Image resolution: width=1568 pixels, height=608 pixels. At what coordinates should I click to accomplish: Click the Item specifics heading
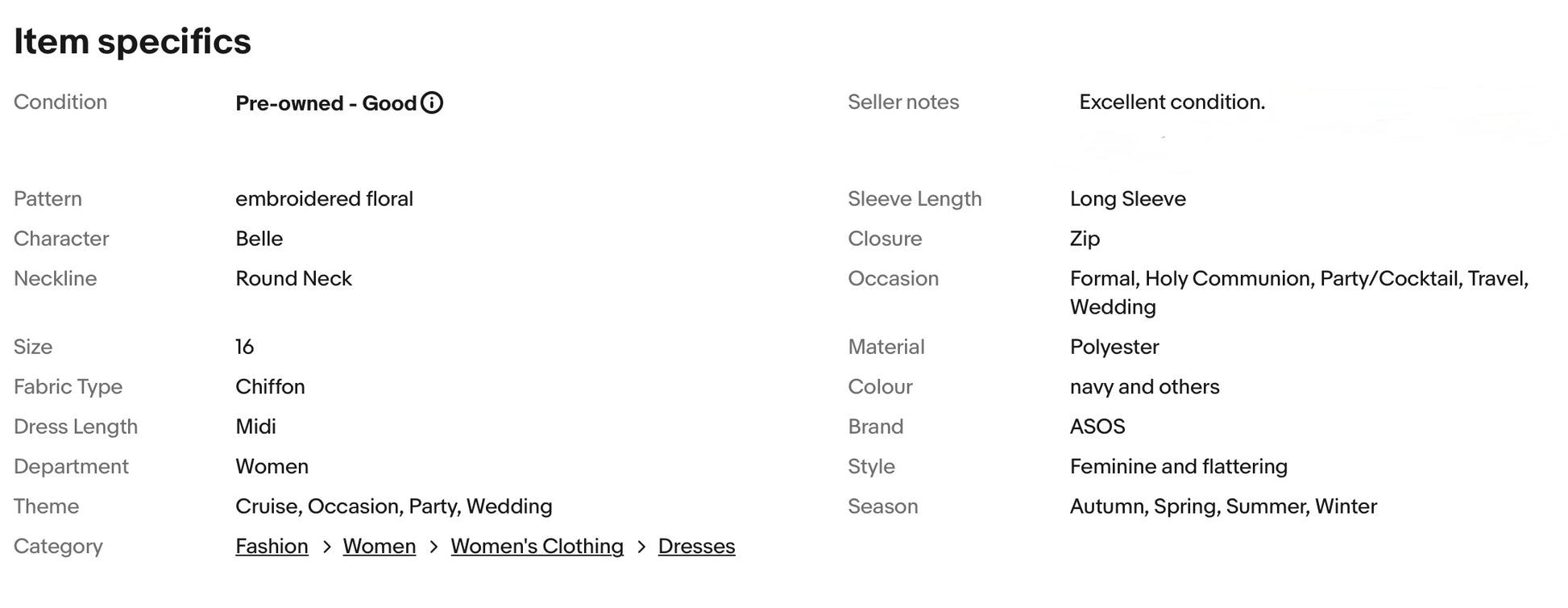tap(132, 41)
